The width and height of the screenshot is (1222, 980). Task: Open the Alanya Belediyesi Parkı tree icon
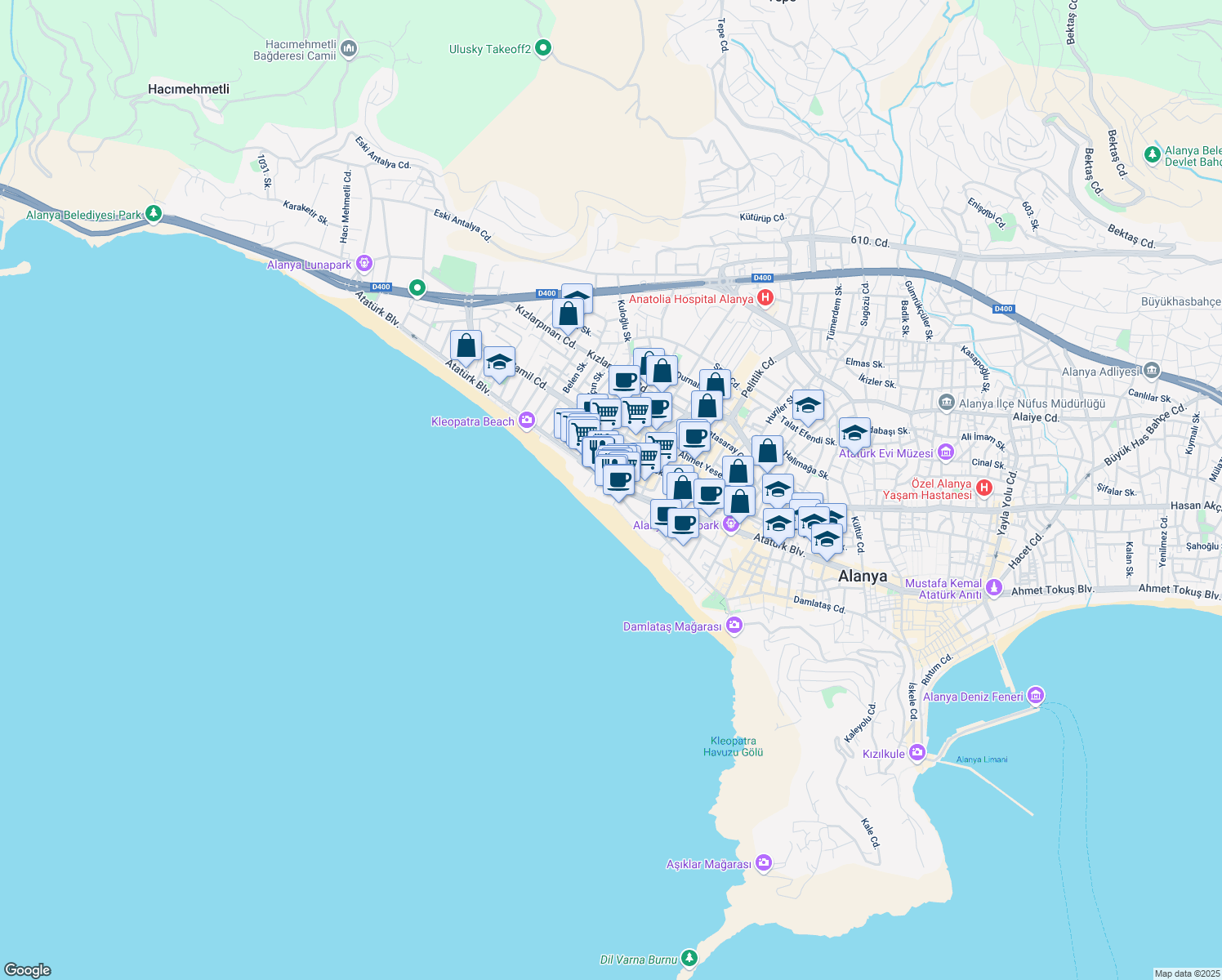tap(154, 214)
